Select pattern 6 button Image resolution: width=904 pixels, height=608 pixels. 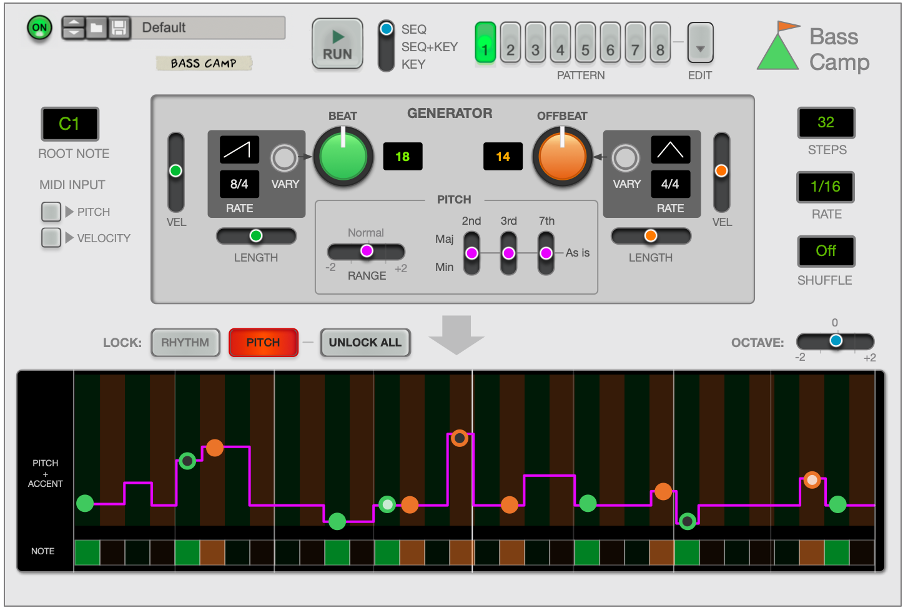[x=610, y=43]
